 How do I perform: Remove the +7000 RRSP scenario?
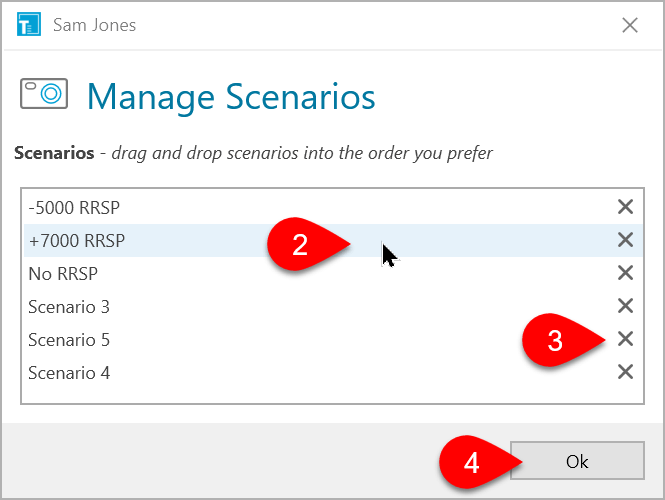(x=625, y=240)
